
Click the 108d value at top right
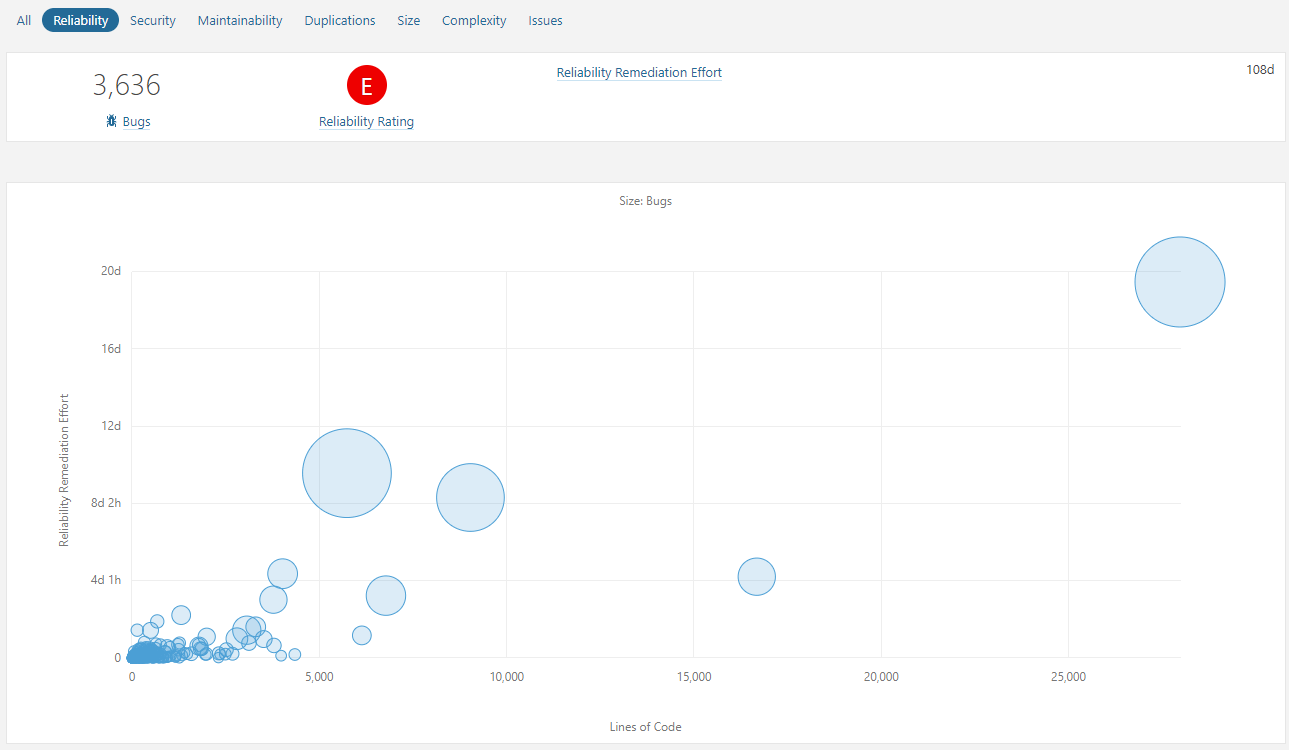[x=1260, y=69]
